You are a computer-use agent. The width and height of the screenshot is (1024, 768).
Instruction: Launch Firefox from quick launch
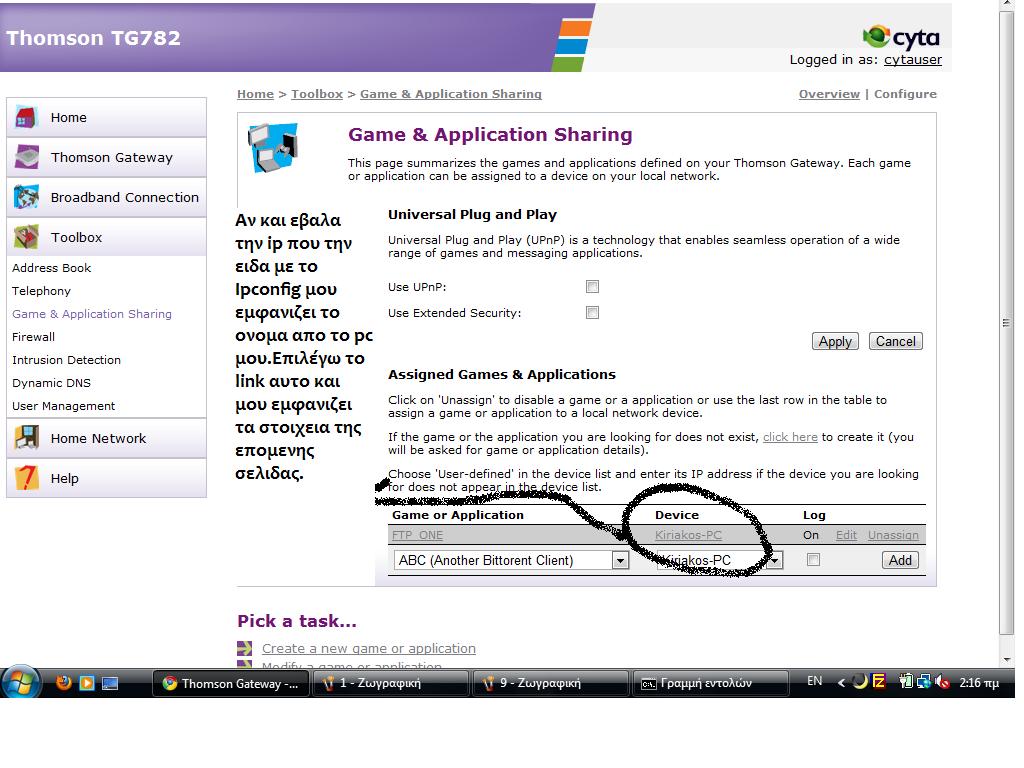click(63, 683)
